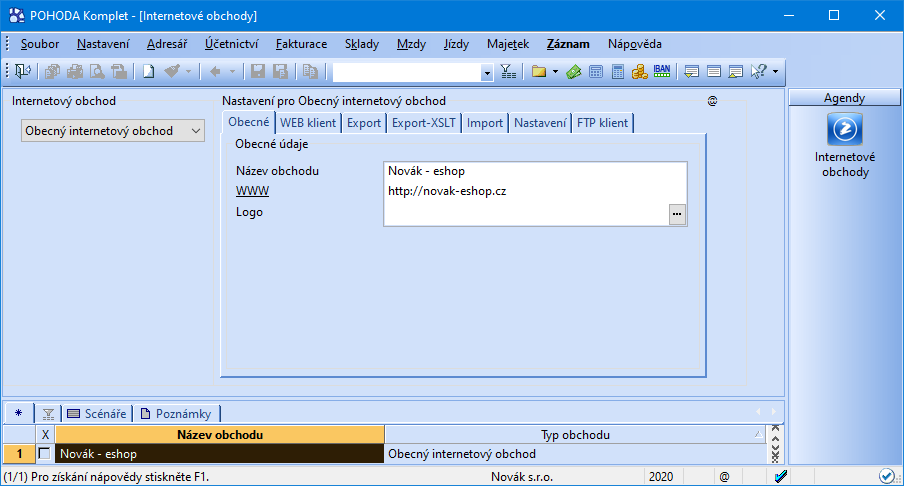The height and width of the screenshot is (486, 904).
Task: Click the table's vertical scroll arrows
Action: click(775, 443)
